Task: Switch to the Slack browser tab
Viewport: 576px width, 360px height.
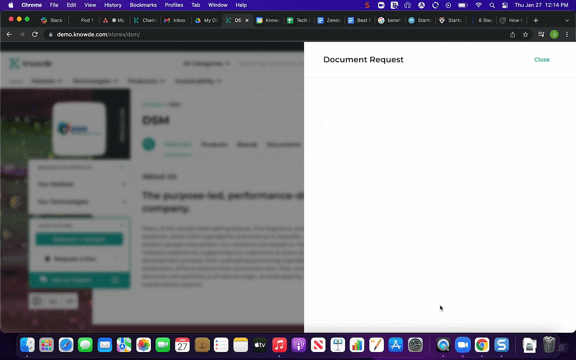Action: click(52, 20)
